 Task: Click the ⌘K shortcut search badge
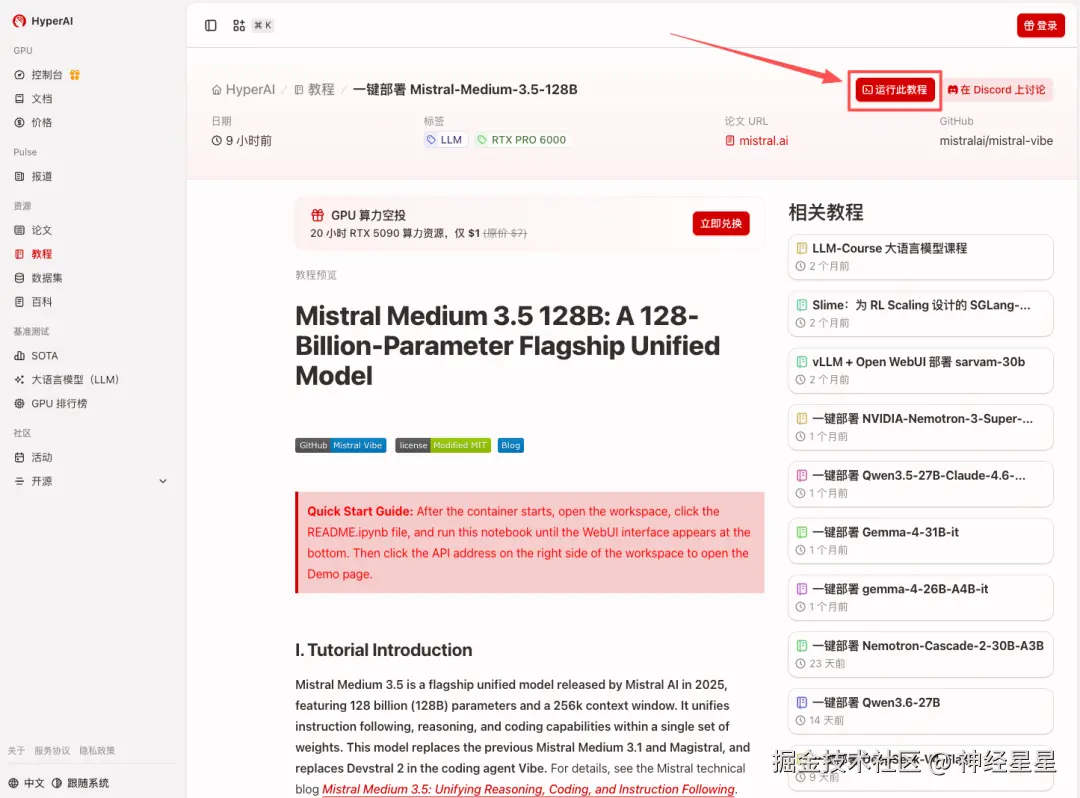point(262,25)
